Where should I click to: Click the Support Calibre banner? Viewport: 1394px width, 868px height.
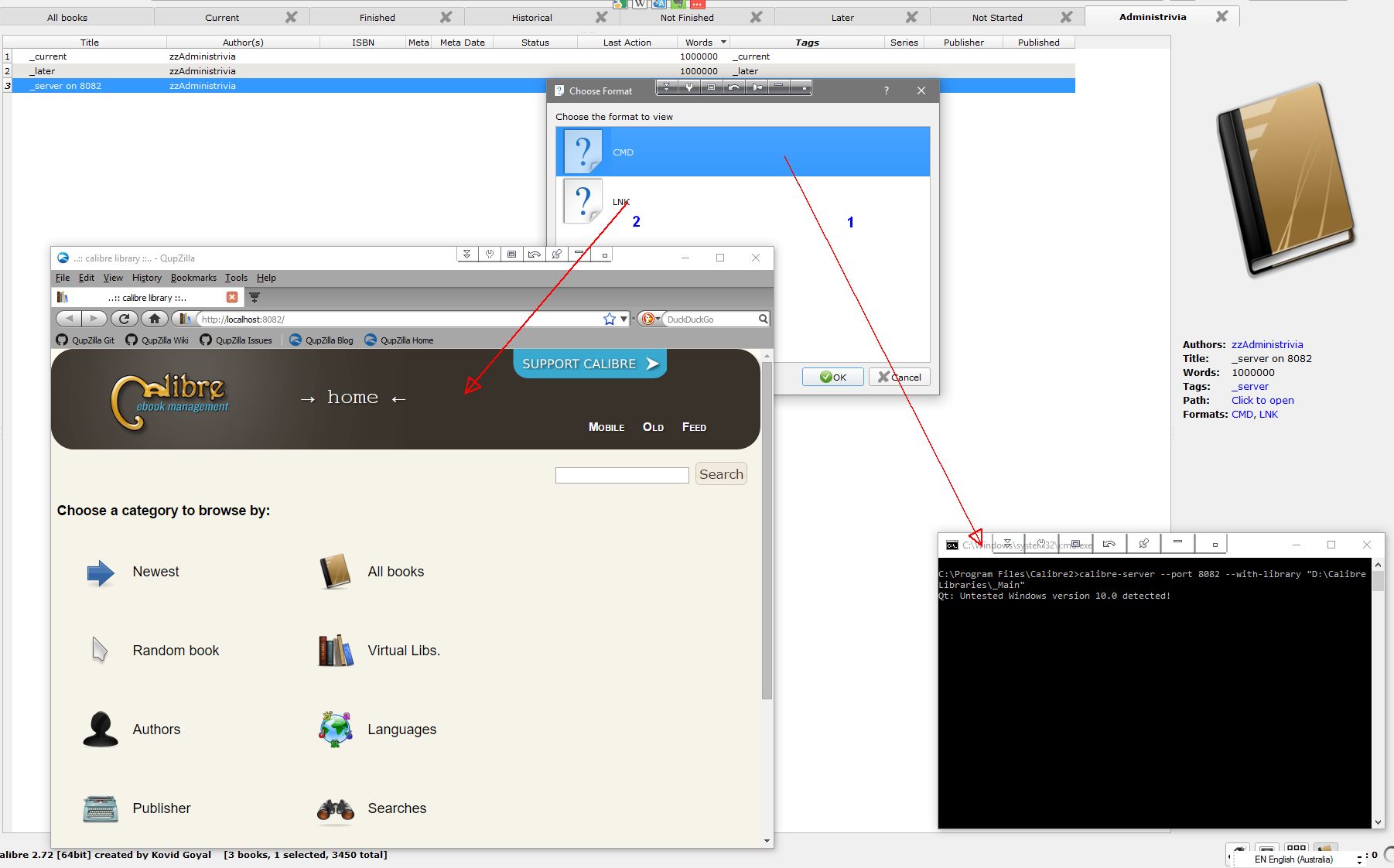589,364
